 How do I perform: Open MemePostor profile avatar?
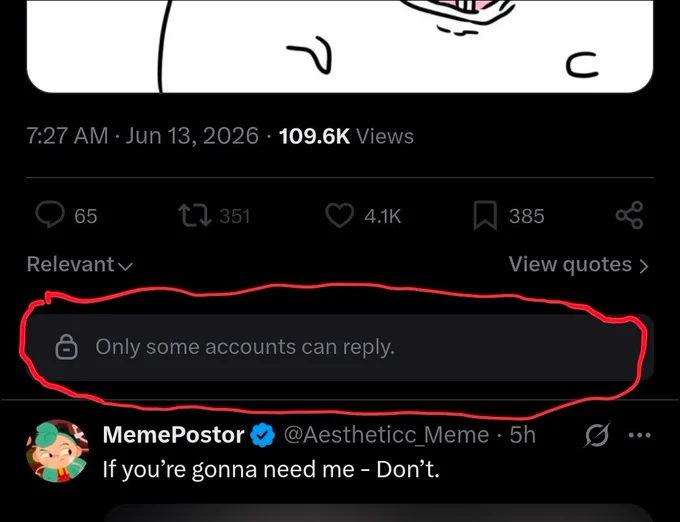tap(58, 451)
